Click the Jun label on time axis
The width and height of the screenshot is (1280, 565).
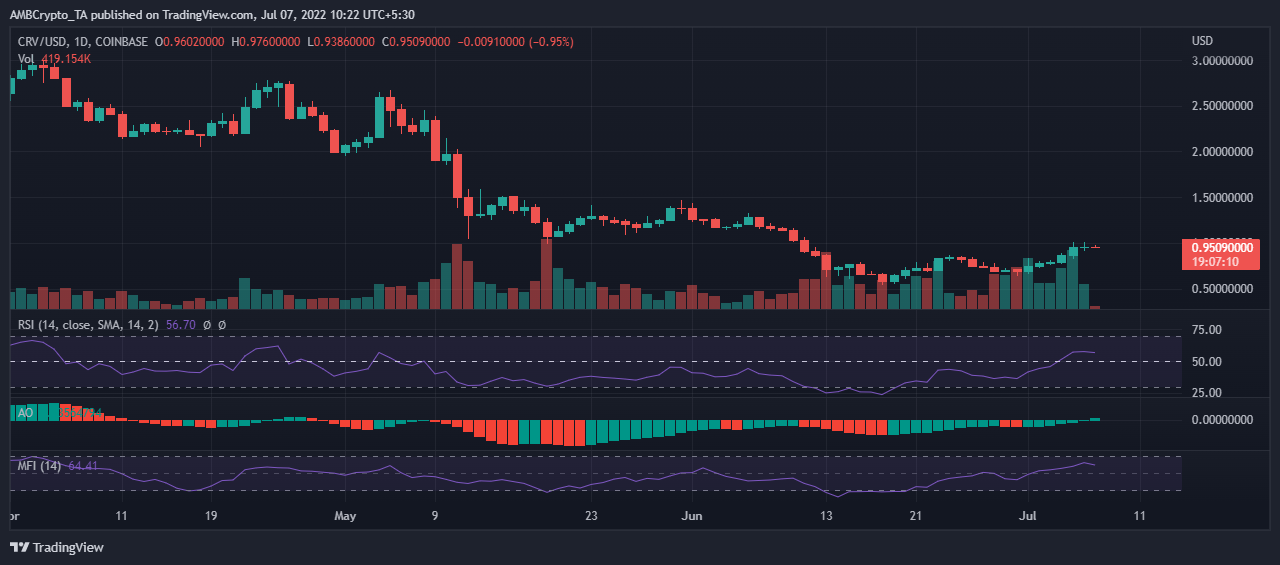tap(690, 517)
